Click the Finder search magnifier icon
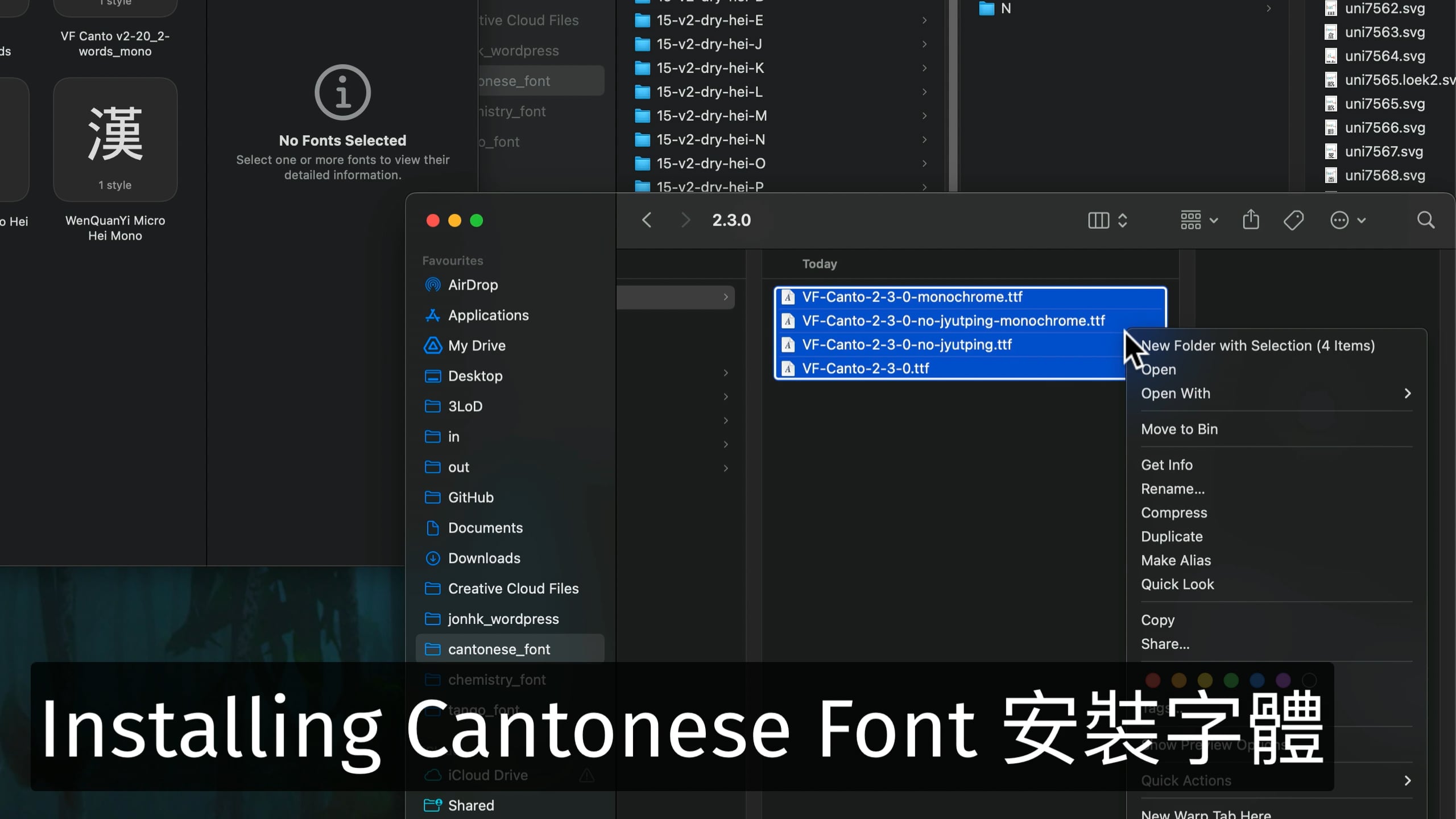The height and width of the screenshot is (819, 1456). [1425, 220]
